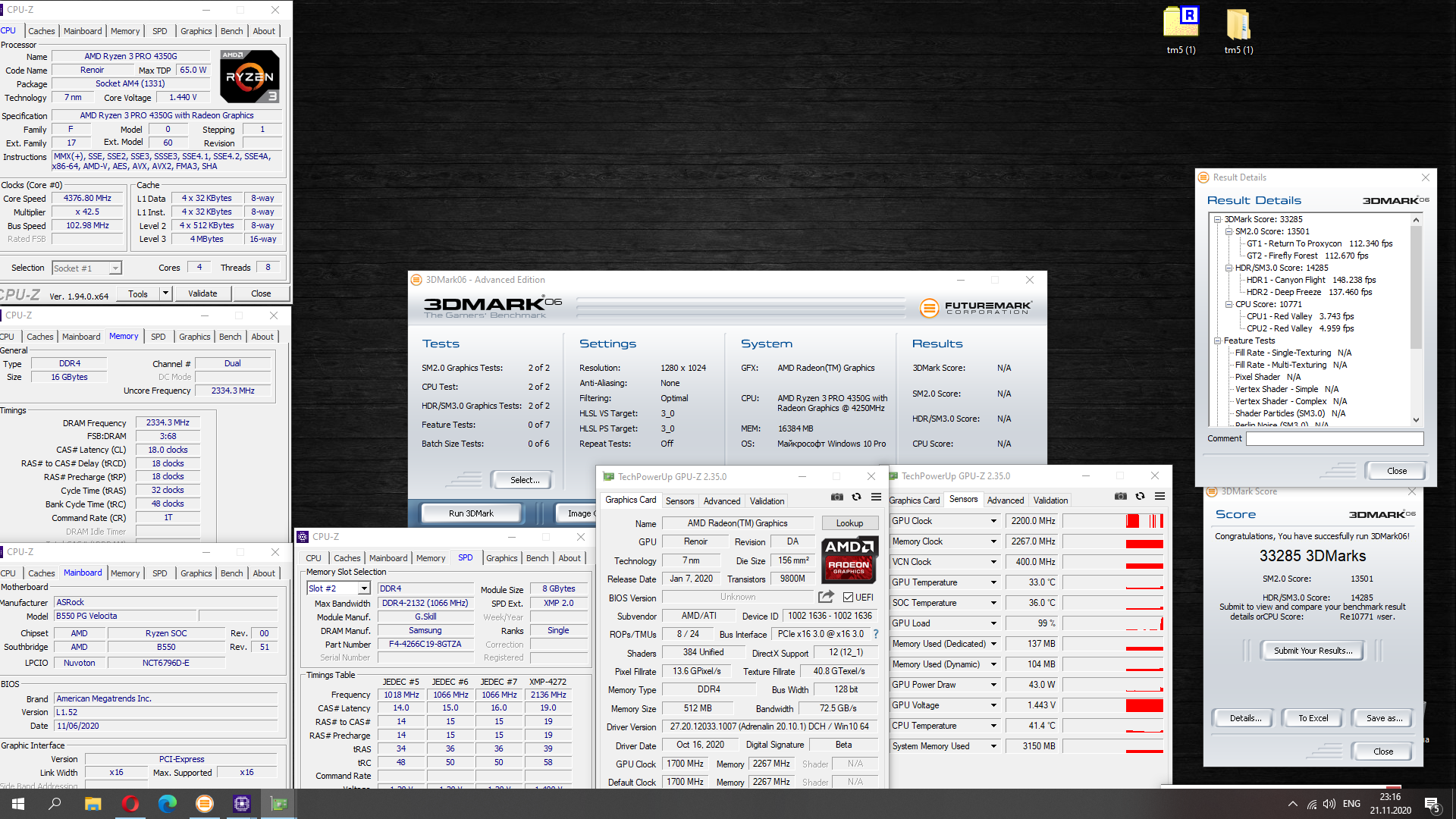
Task: Refresh GPU-Z Graphics Card window
Action: 856,497
